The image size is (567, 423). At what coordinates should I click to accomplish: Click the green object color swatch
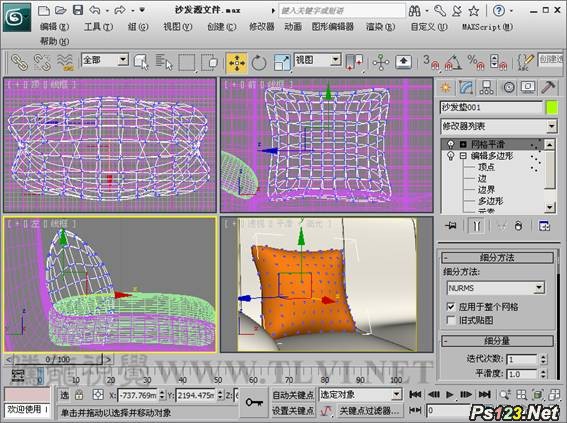pos(551,108)
